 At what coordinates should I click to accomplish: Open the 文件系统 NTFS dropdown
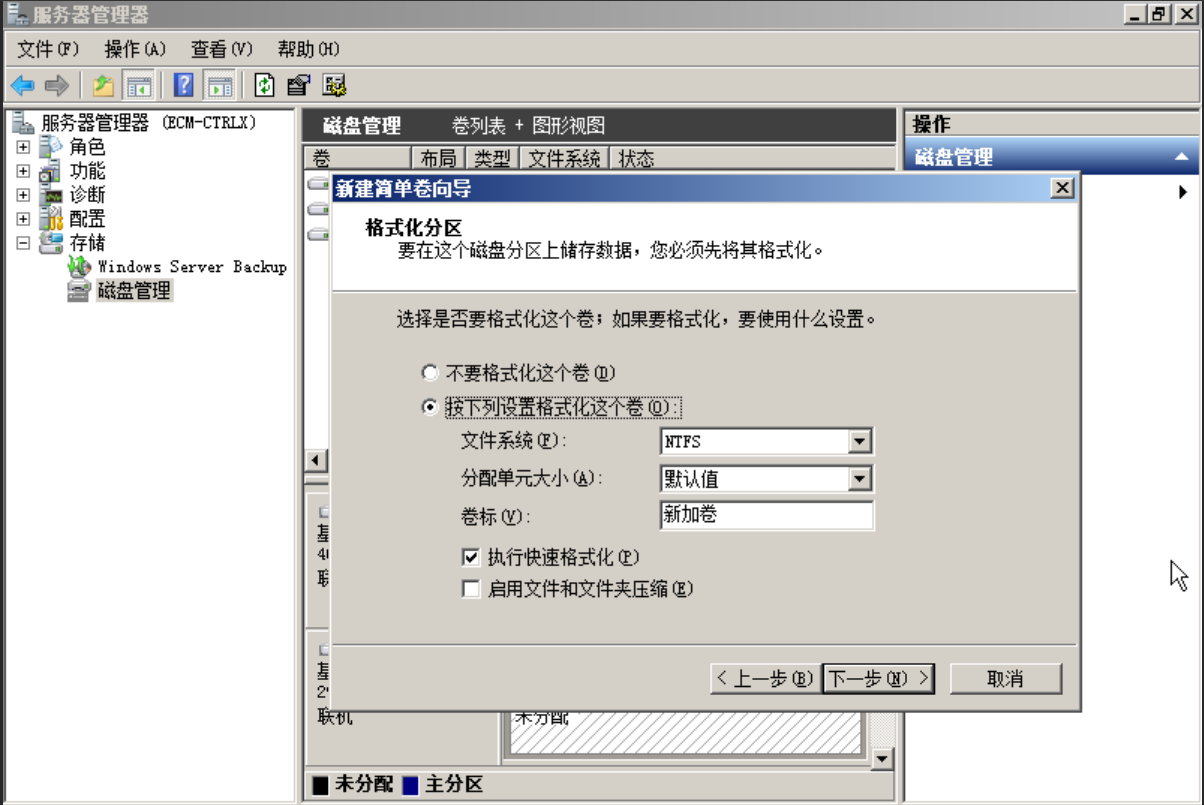pos(860,441)
